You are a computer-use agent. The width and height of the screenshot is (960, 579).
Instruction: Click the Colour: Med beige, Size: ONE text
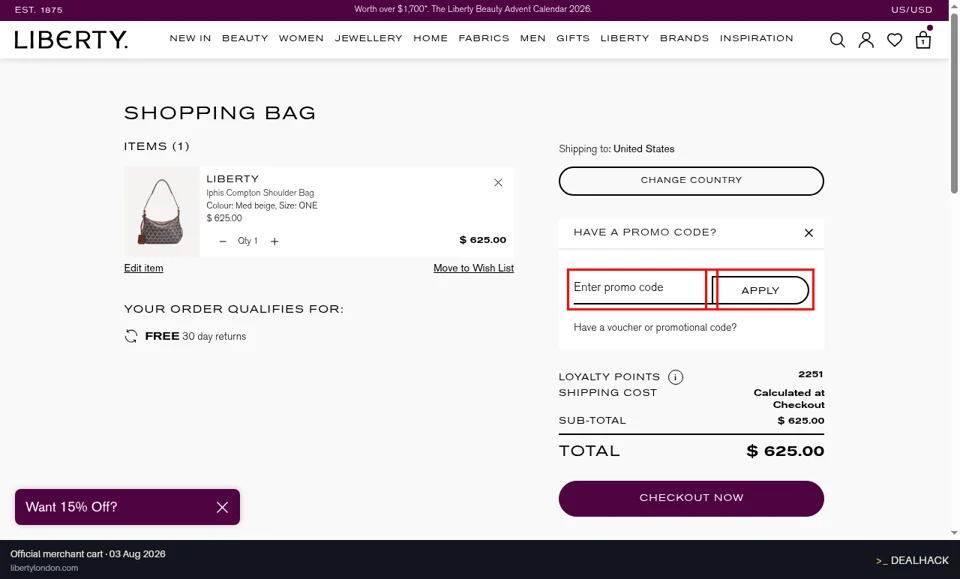[x=262, y=206]
